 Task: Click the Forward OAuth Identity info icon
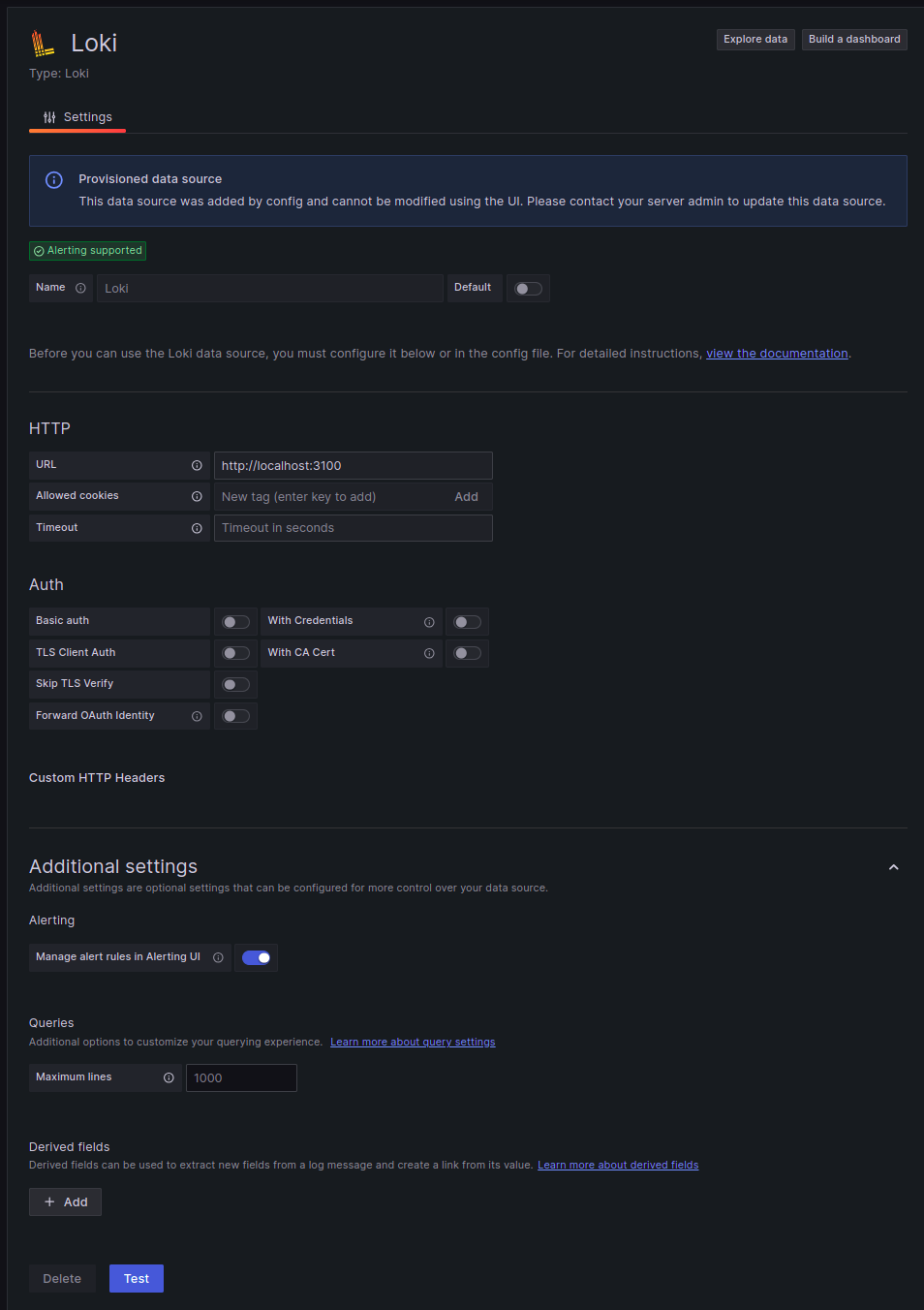click(x=198, y=716)
